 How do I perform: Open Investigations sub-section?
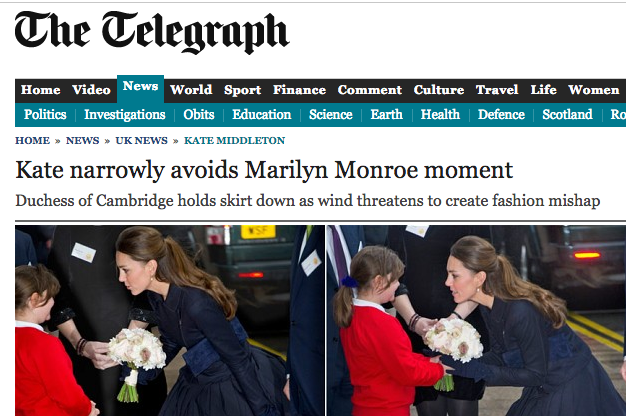[125, 115]
